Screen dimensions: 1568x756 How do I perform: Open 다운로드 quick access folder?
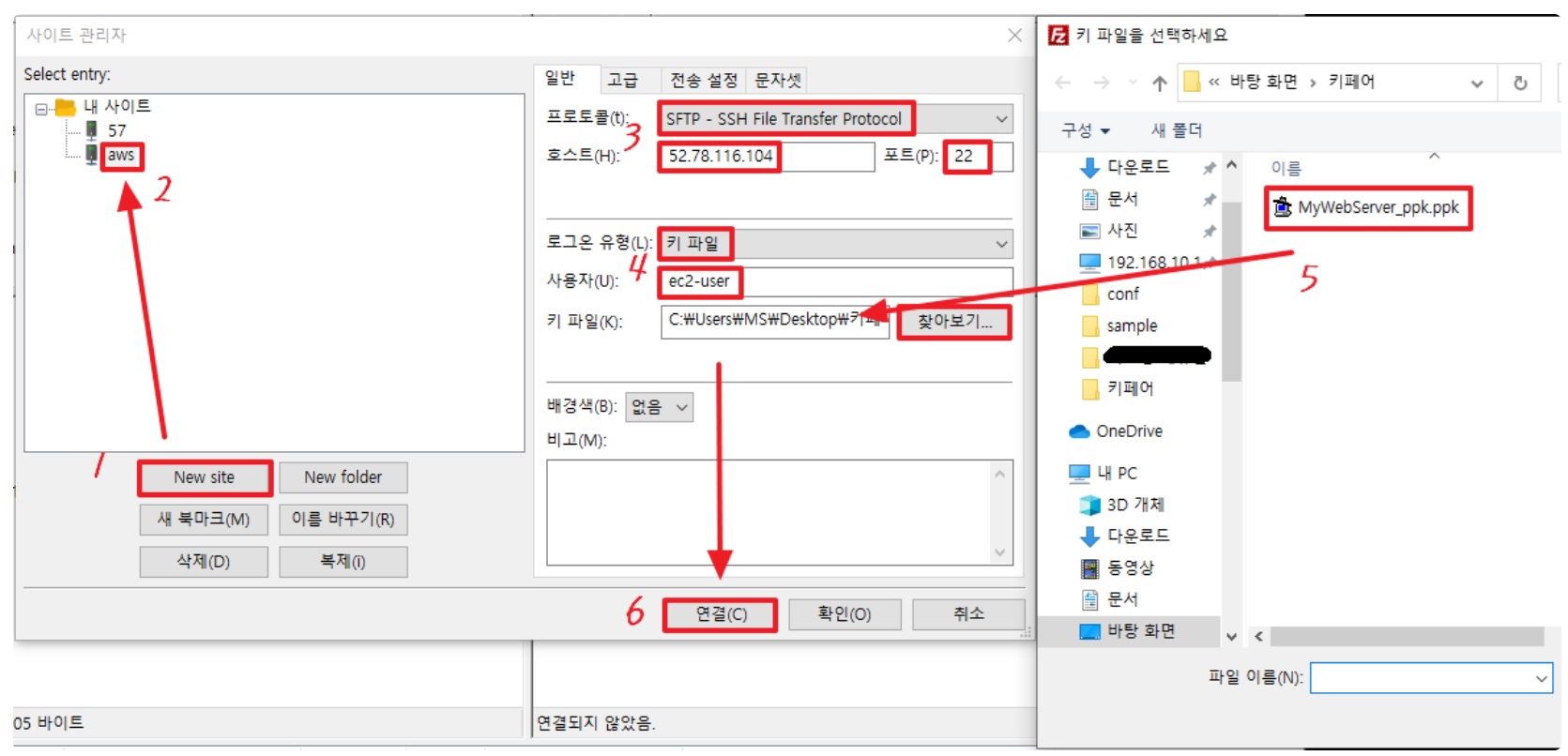point(1137,167)
